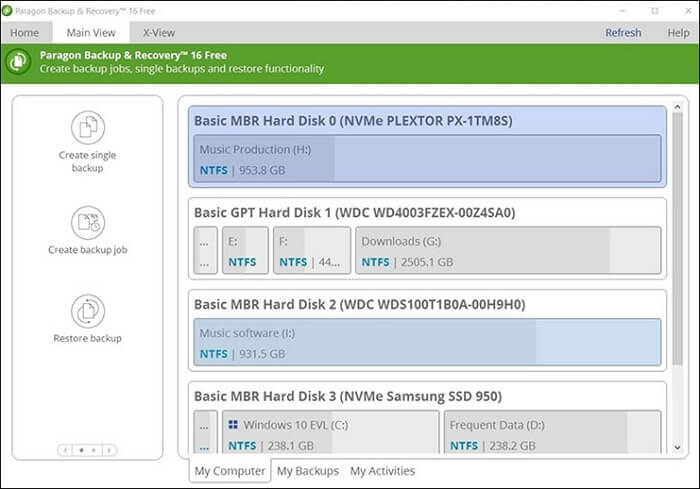The width and height of the screenshot is (700, 489).
Task: Click the scroll down arrow of the disk list
Action: point(677,448)
